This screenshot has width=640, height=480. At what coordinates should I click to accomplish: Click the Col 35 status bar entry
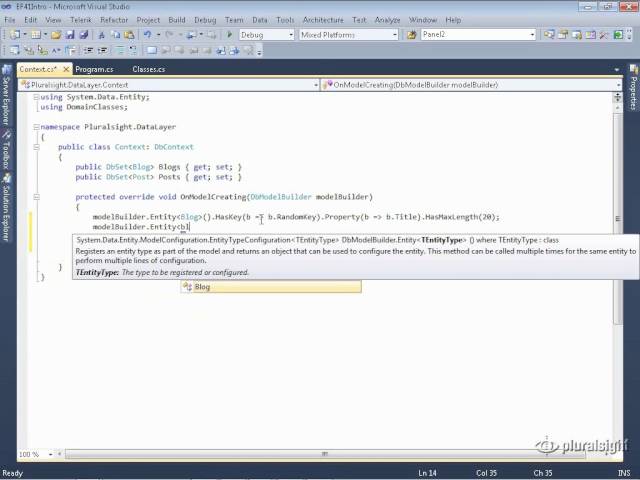point(486,473)
